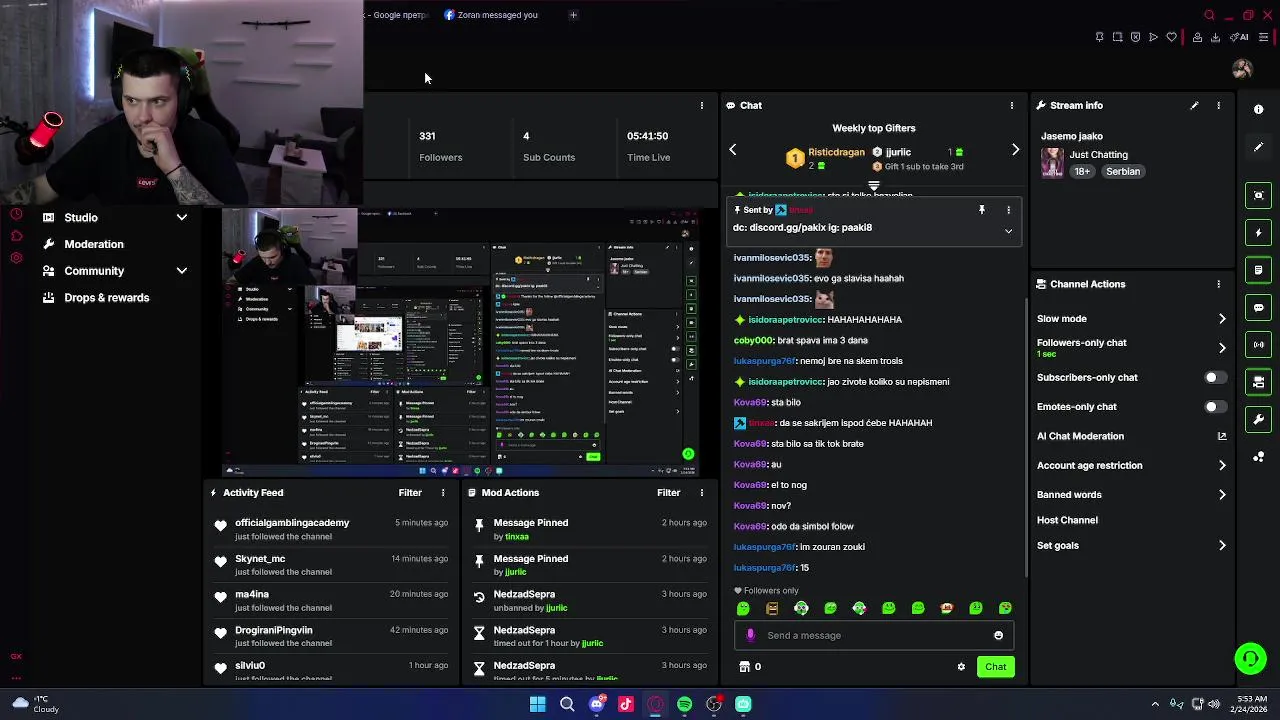The height and width of the screenshot is (720, 1280).
Task: Open taskbar Search icon
Action: [567, 704]
